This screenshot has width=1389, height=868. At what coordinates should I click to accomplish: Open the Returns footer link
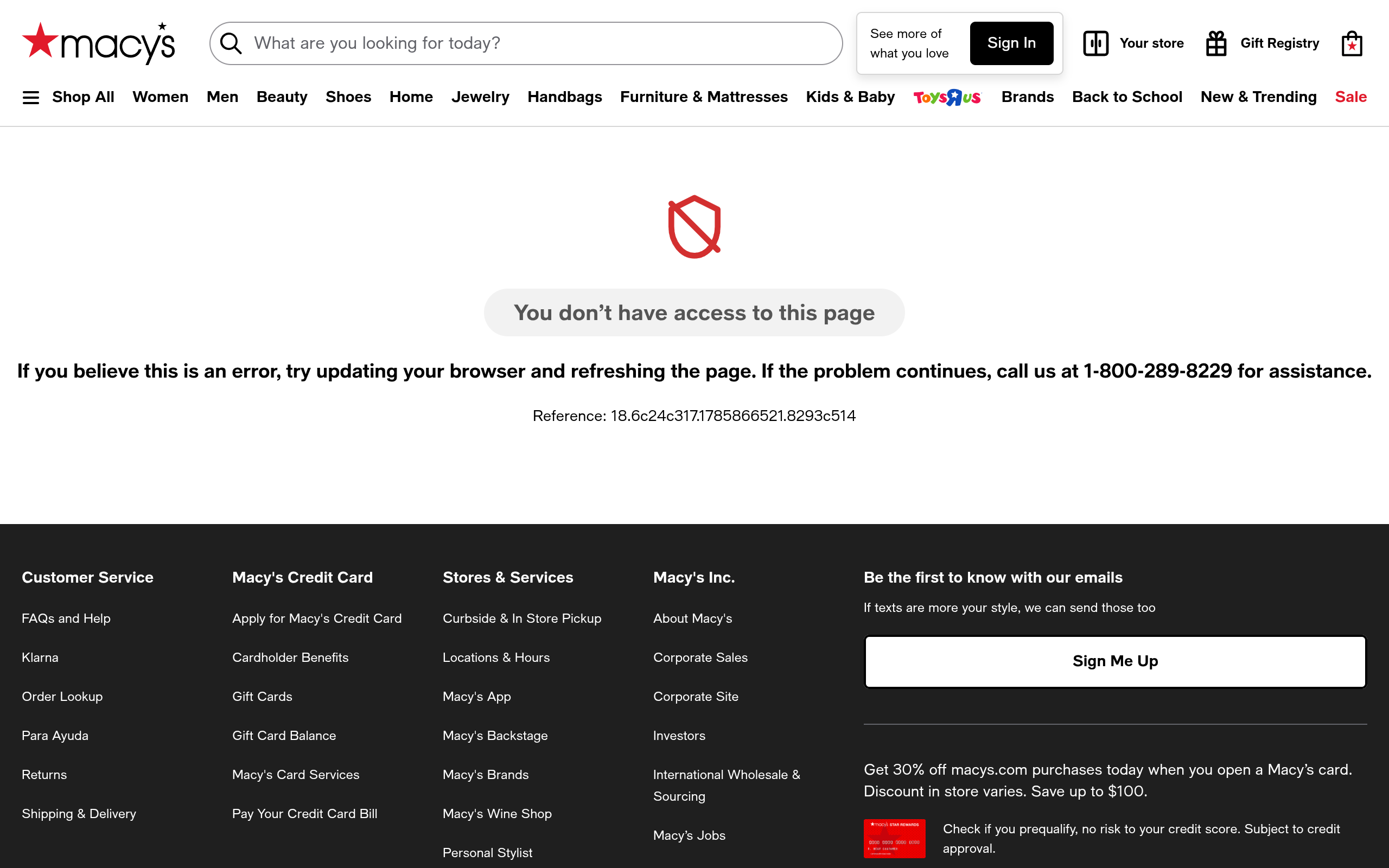pyautogui.click(x=44, y=775)
